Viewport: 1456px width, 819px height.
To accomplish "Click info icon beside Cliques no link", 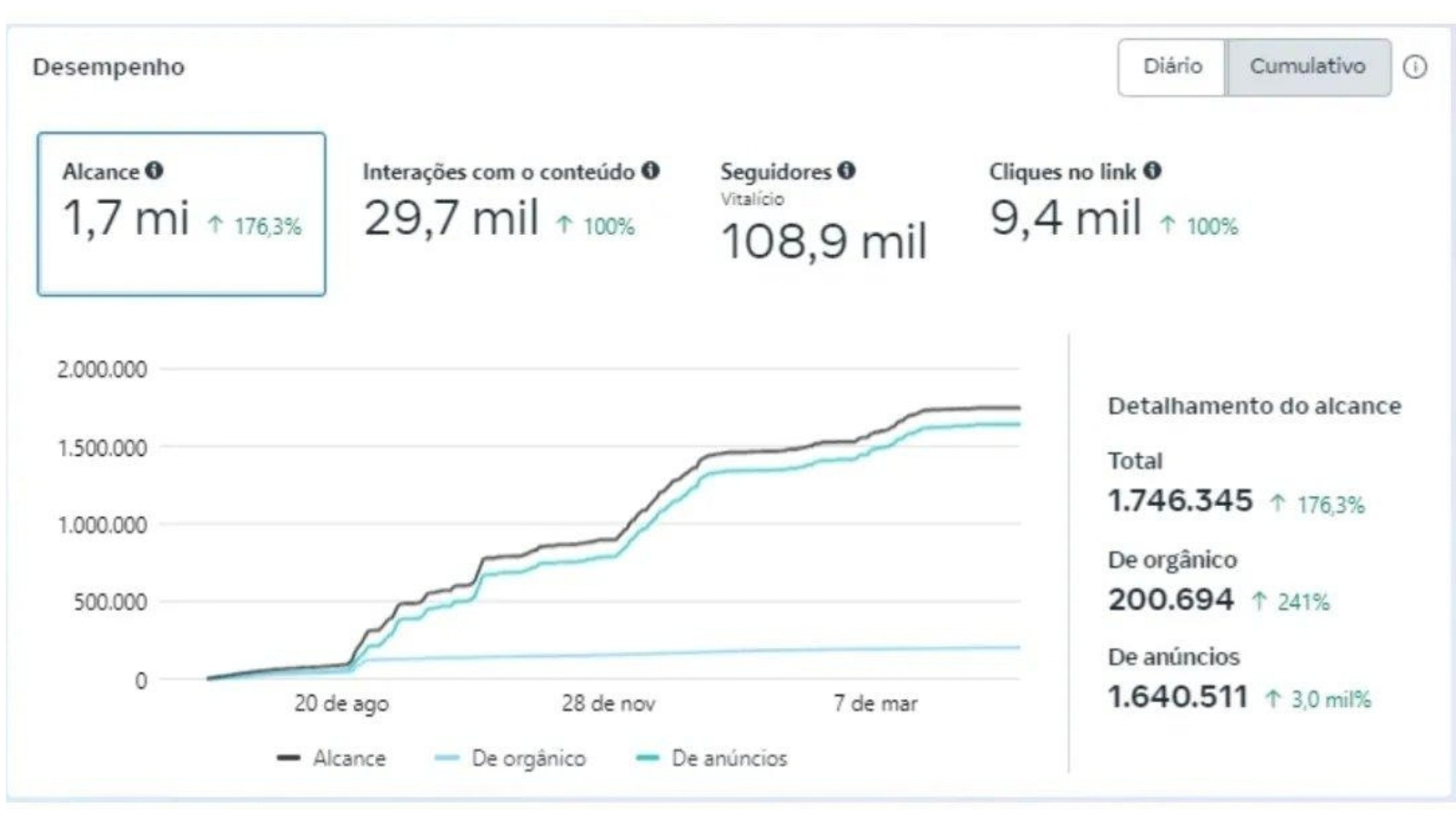I will point(1152,170).
